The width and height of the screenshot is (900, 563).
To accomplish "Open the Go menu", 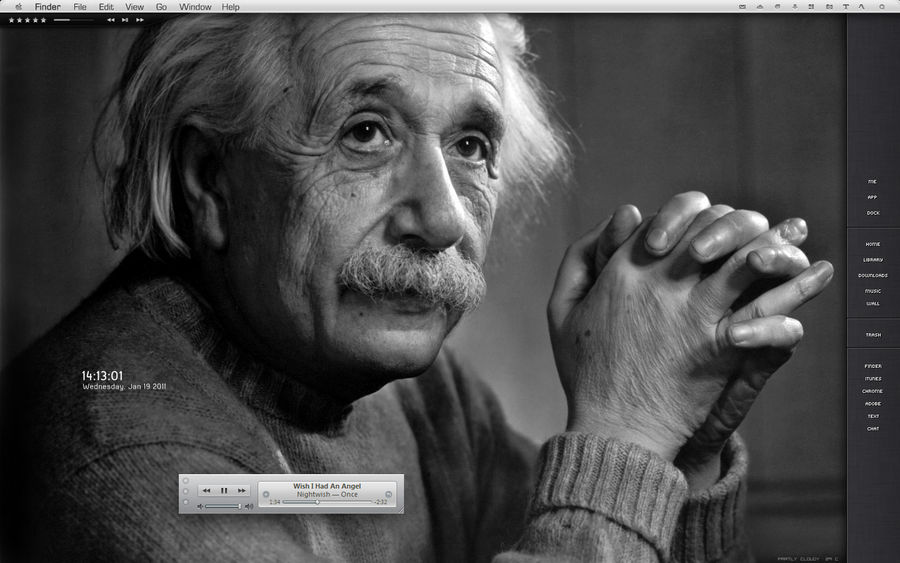I will point(161,7).
